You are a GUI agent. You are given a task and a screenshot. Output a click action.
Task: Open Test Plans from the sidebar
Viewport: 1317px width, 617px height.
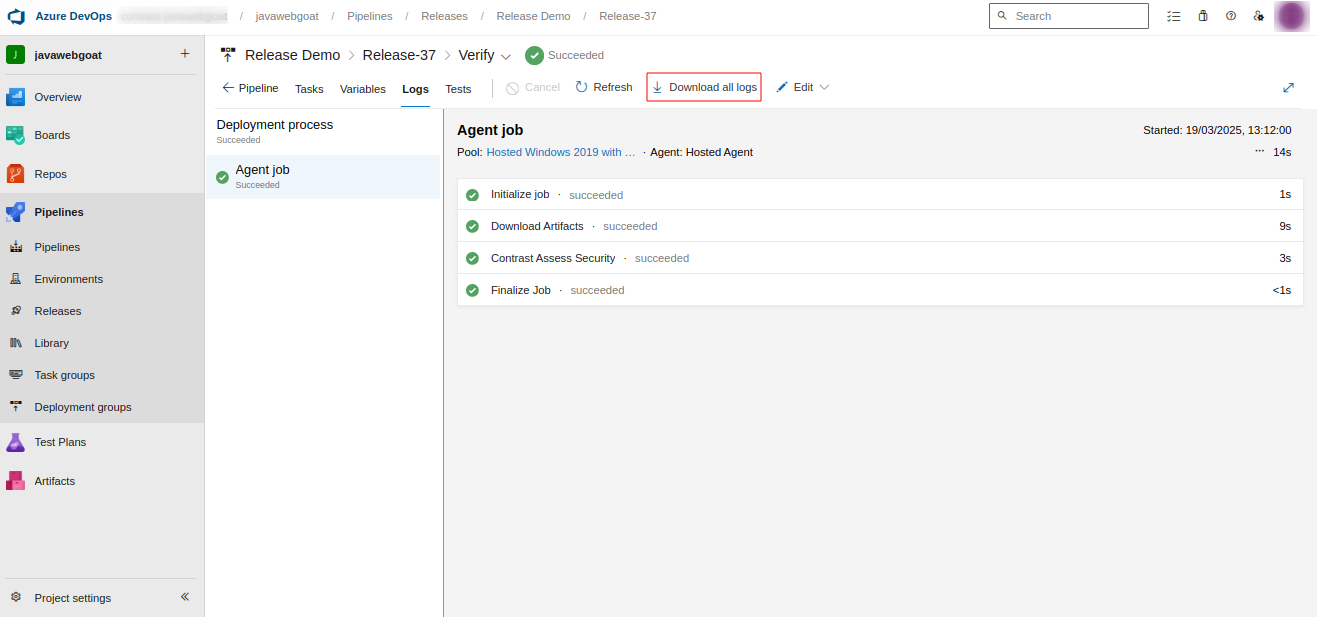tap(60, 441)
